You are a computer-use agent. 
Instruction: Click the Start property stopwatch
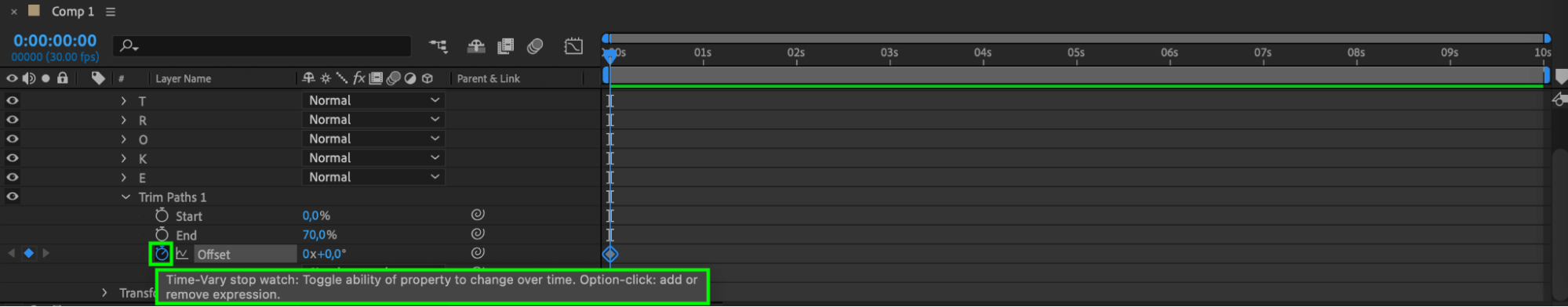tap(162, 215)
